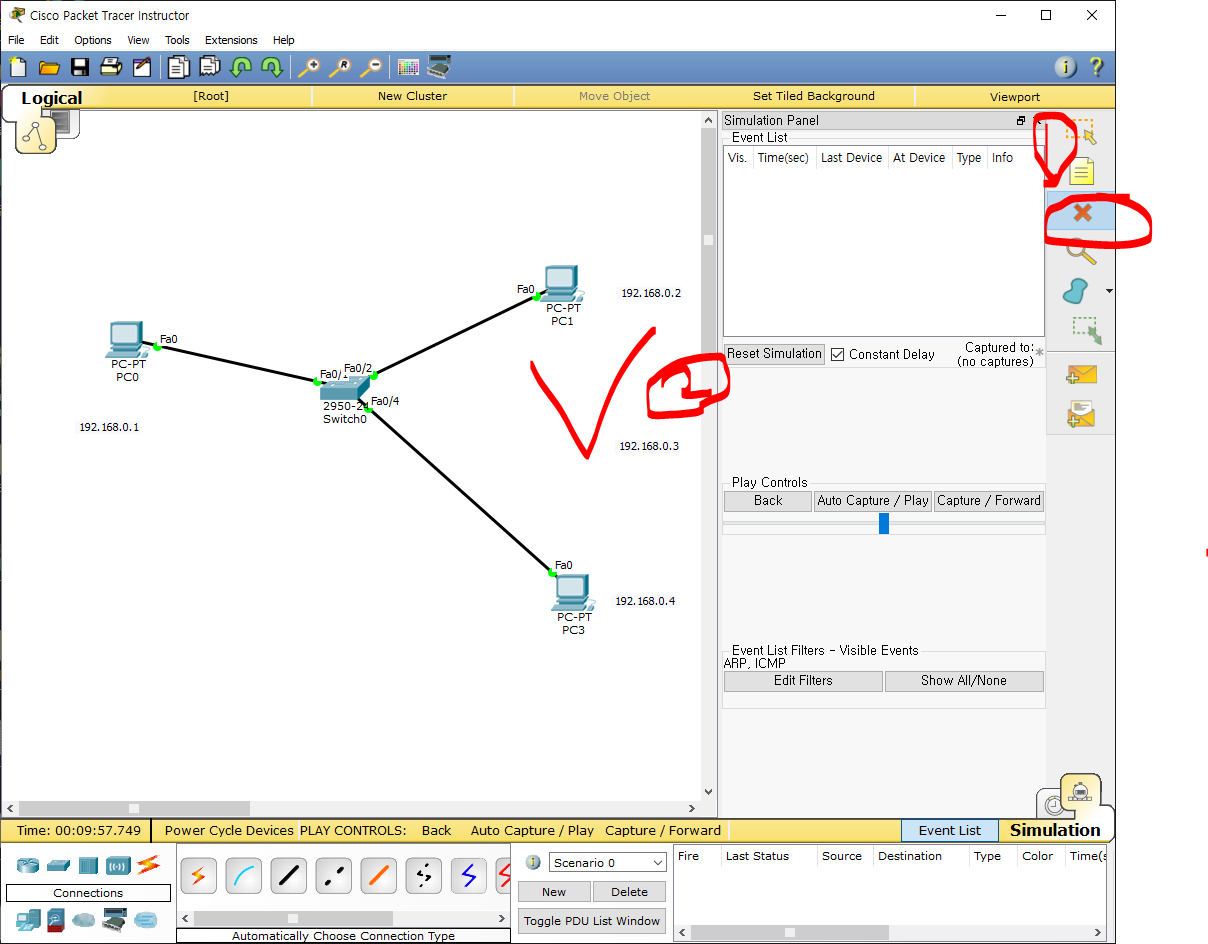Click the Delete scenario button
Screen dimensions: 1208x944
coord(629,892)
